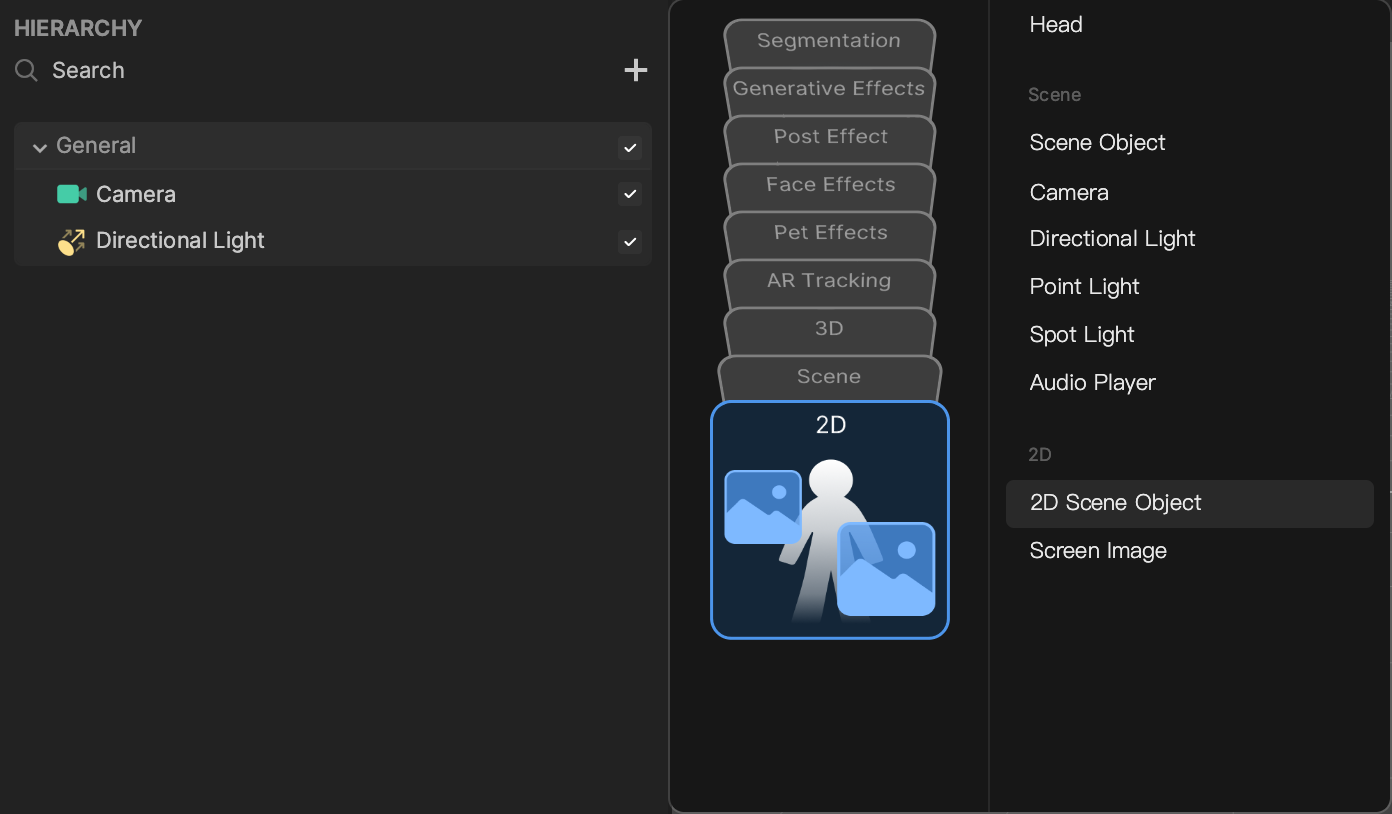Collapse the General group chevron

point(40,147)
